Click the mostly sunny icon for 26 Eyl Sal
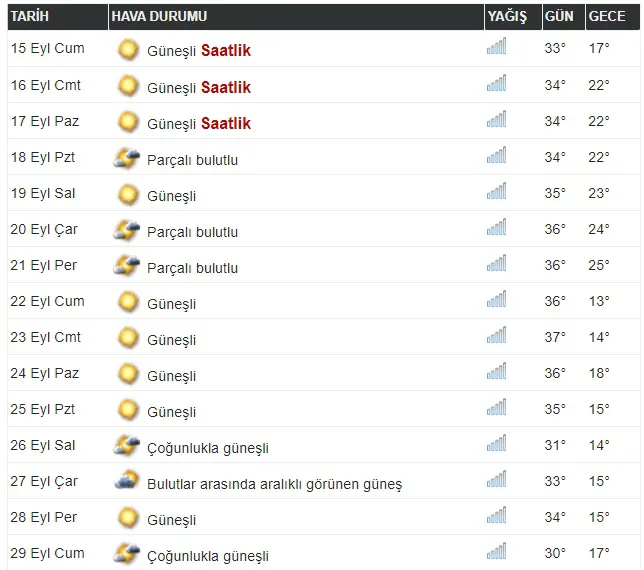Image resolution: width=644 pixels, height=570 pixels. (127, 446)
